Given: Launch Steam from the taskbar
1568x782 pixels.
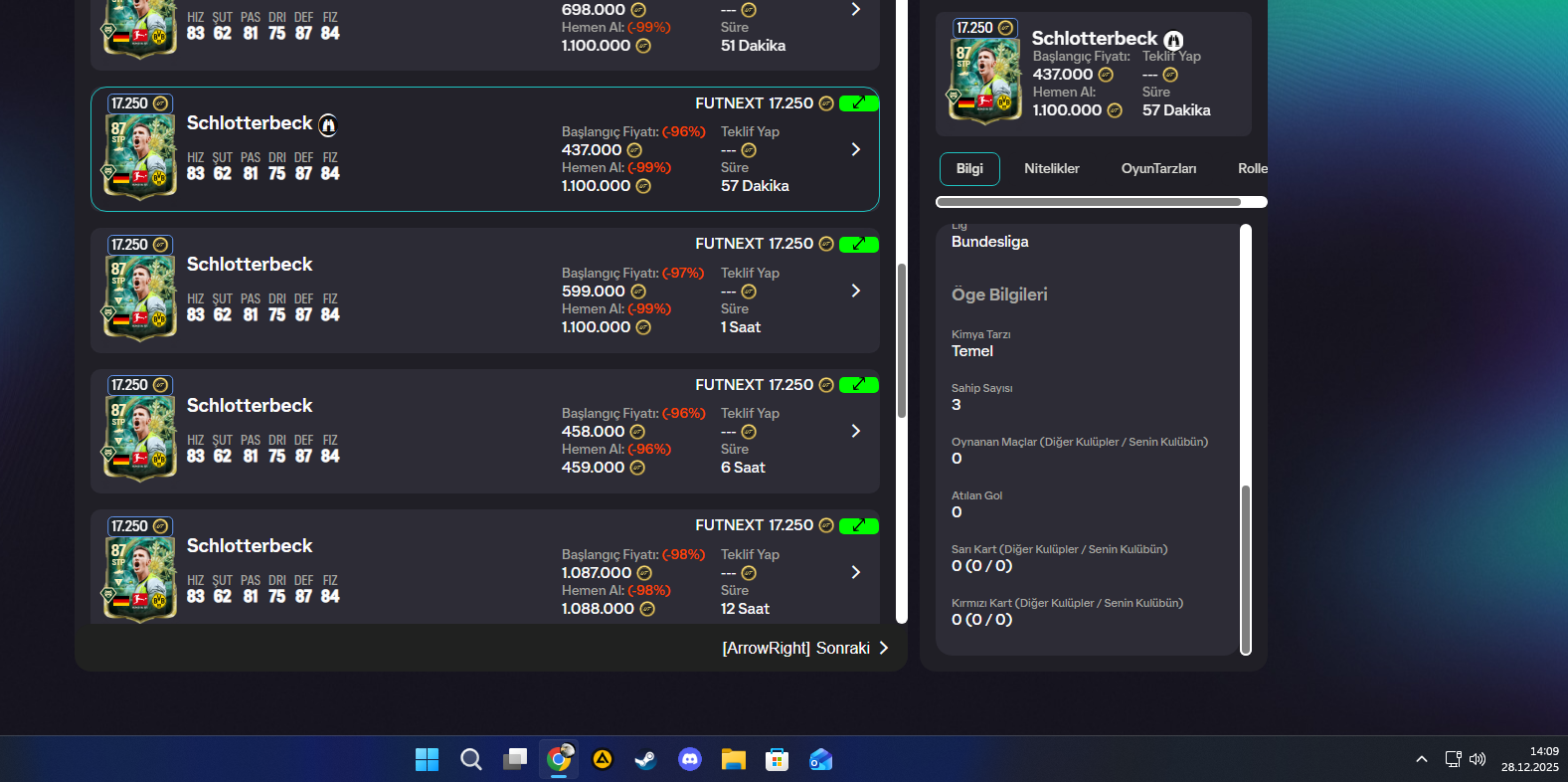Looking at the screenshot, I should (645, 760).
